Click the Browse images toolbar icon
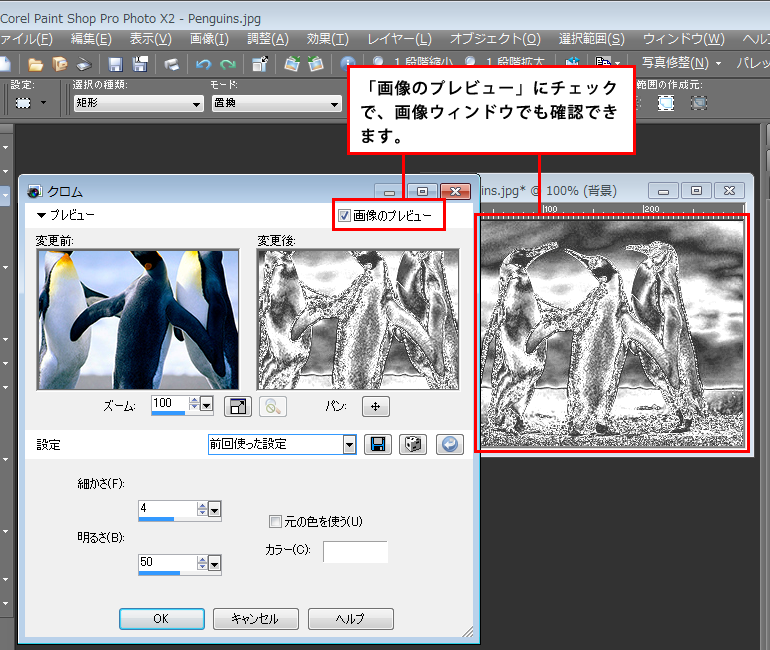The height and width of the screenshot is (650, 770). 60,64
